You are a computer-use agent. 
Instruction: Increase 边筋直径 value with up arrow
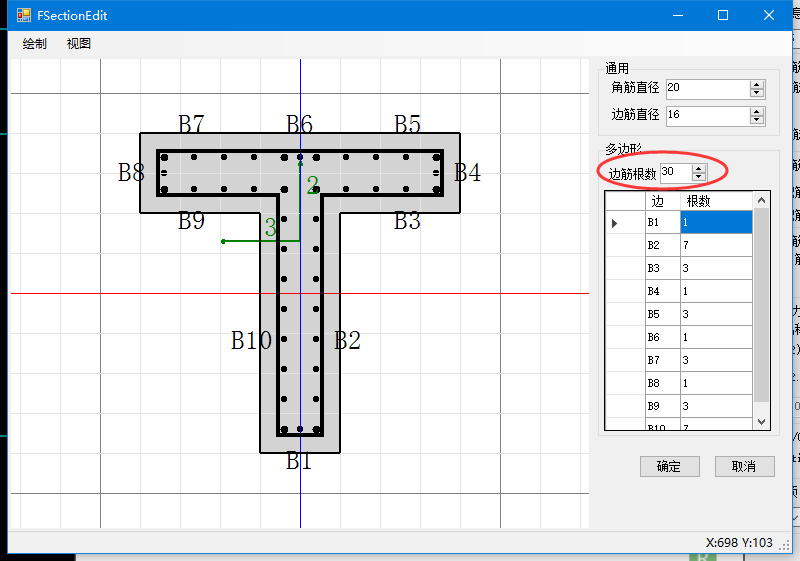[757, 111]
